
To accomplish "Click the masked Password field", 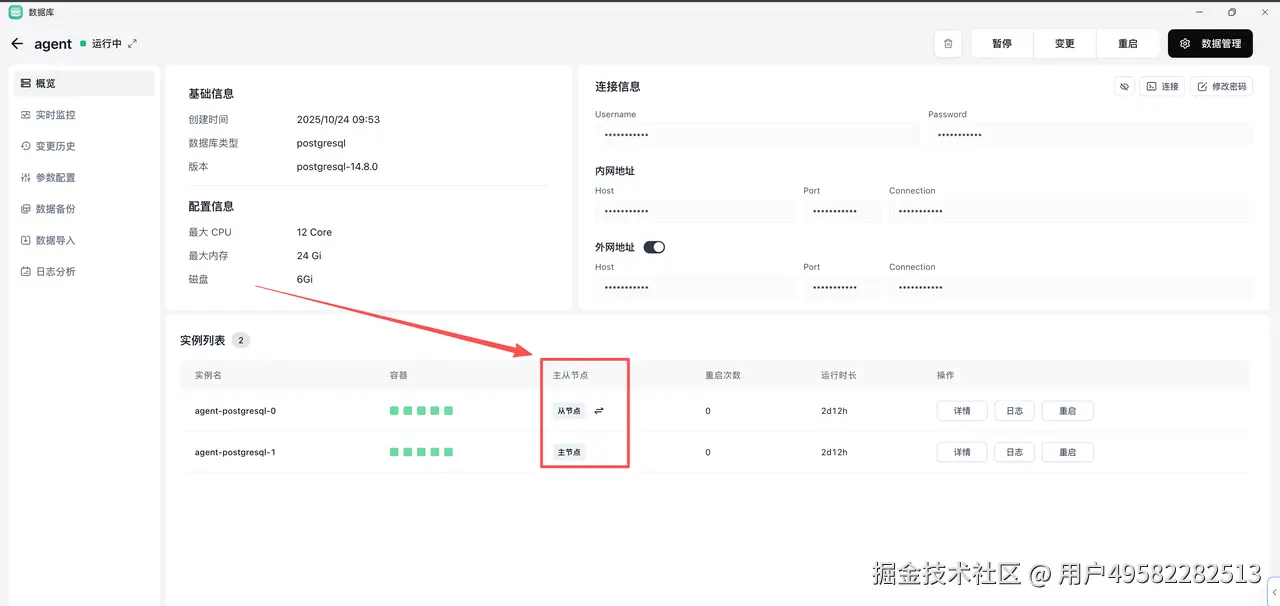I will pos(1090,135).
